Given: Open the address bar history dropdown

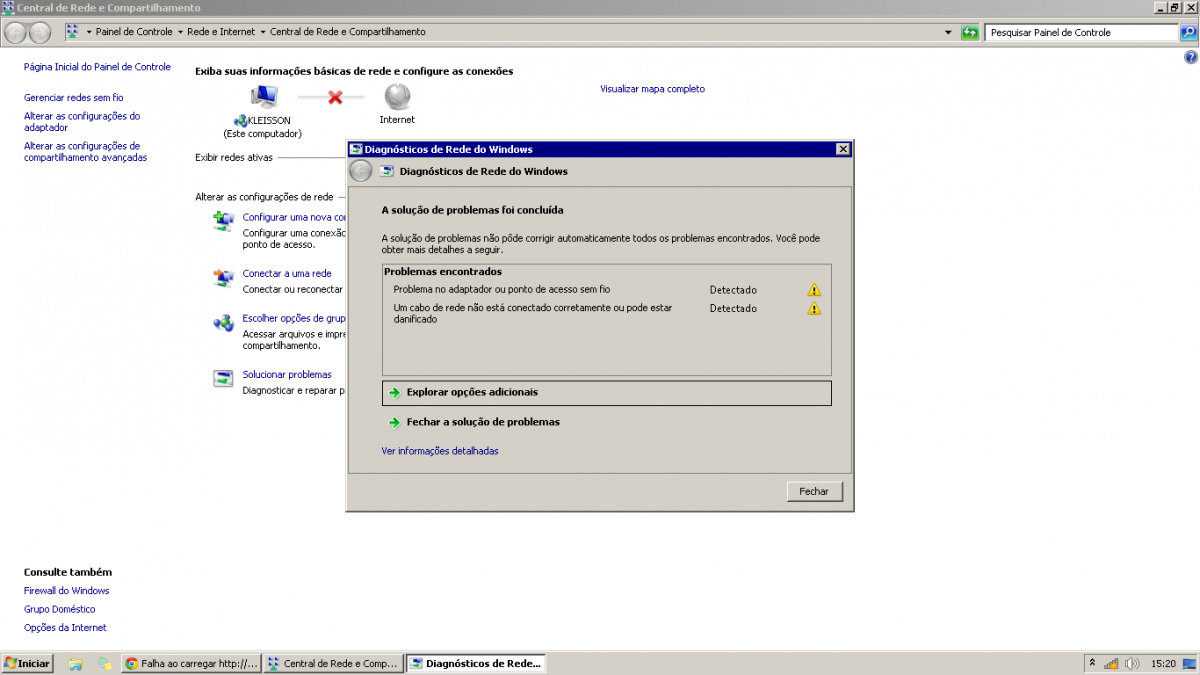Looking at the screenshot, I should point(948,32).
